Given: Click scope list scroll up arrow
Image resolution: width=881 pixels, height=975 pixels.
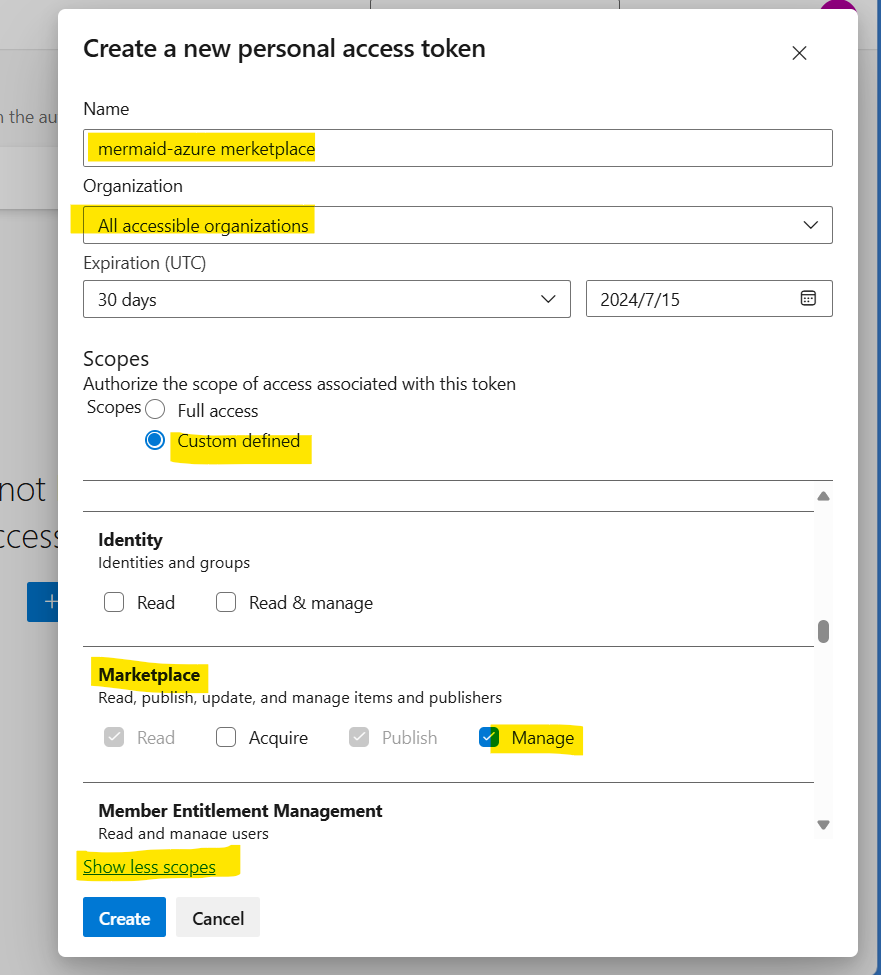Looking at the screenshot, I should coord(823,496).
